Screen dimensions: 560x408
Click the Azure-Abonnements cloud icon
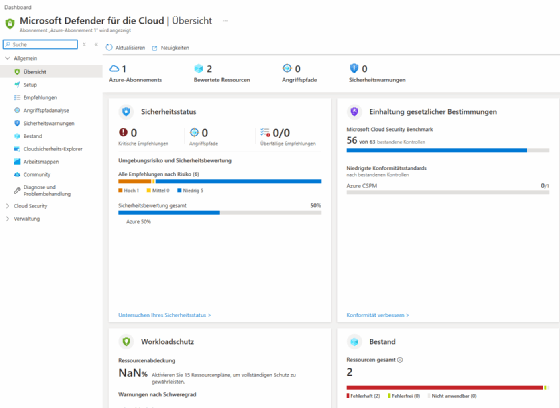114,68
